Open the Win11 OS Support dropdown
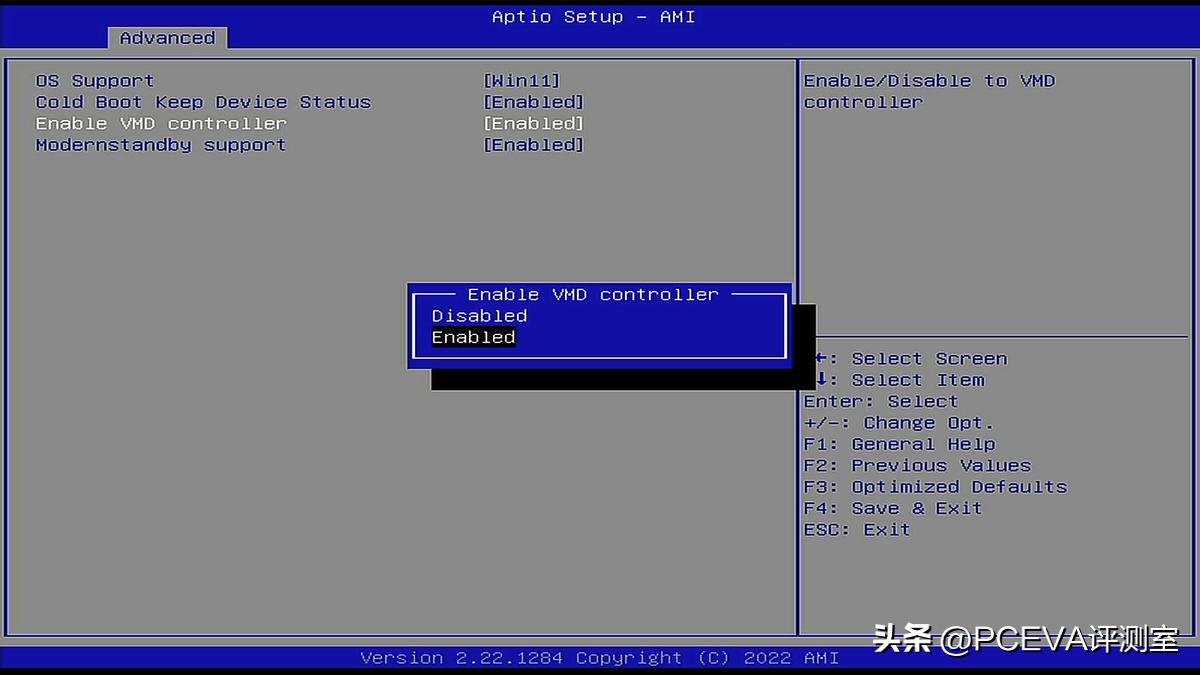 coord(521,80)
